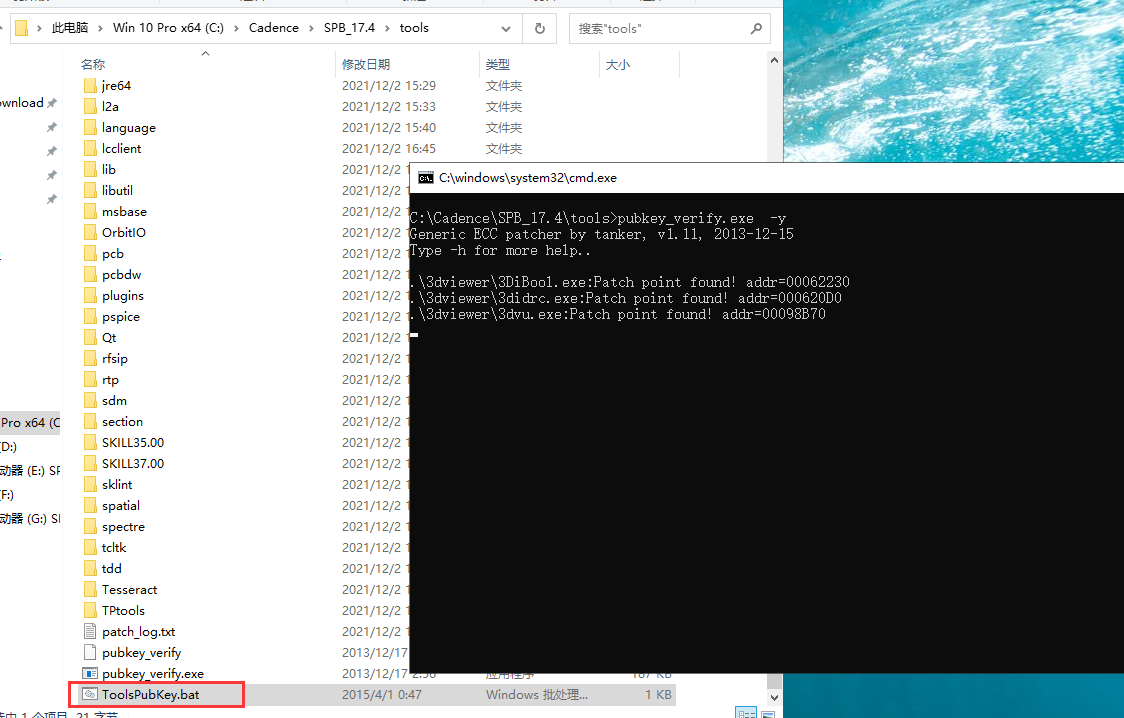Click the refresh icon in the address bar

[x=539, y=28]
